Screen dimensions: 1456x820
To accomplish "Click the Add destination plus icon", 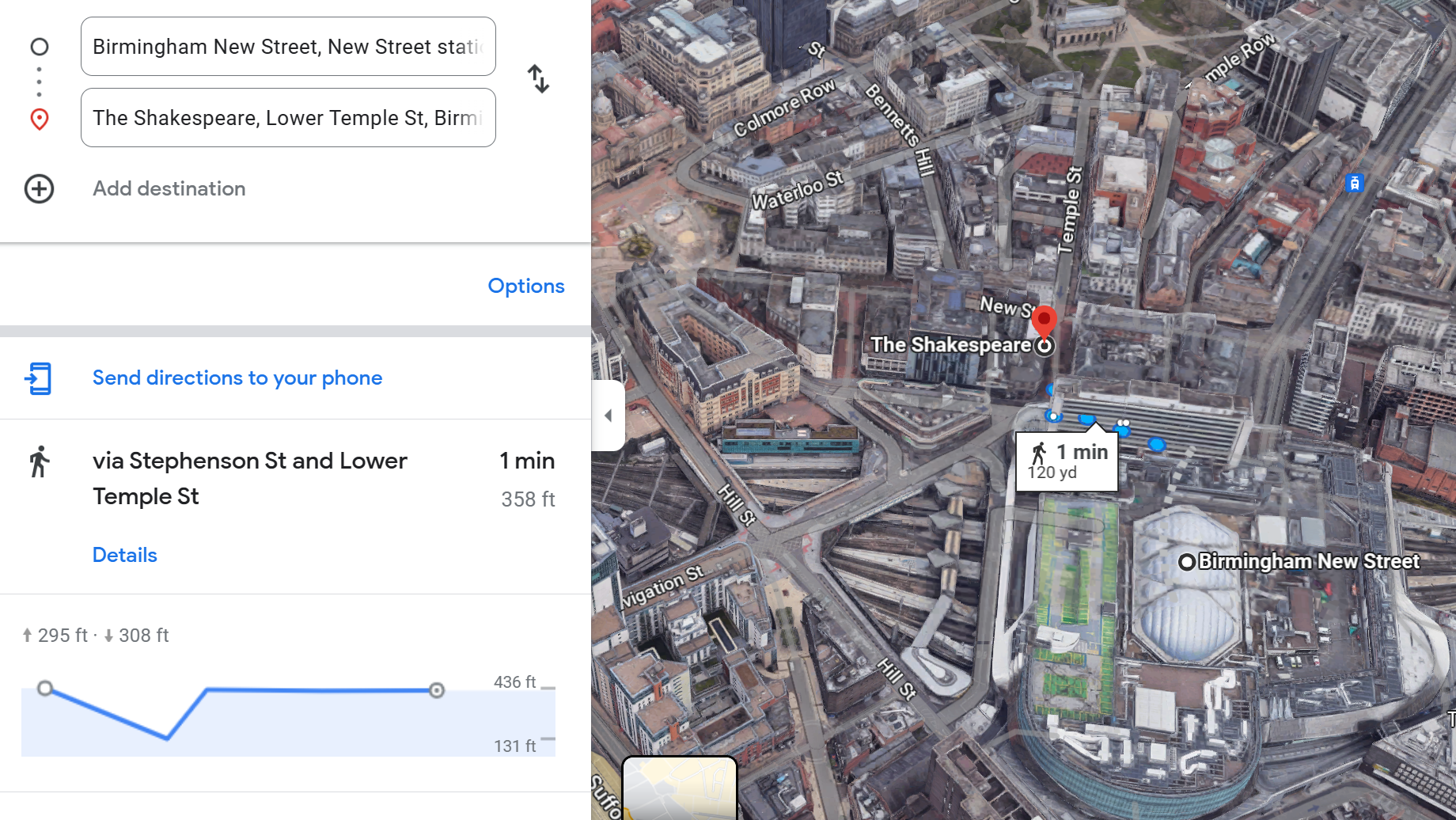I will 39,189.
